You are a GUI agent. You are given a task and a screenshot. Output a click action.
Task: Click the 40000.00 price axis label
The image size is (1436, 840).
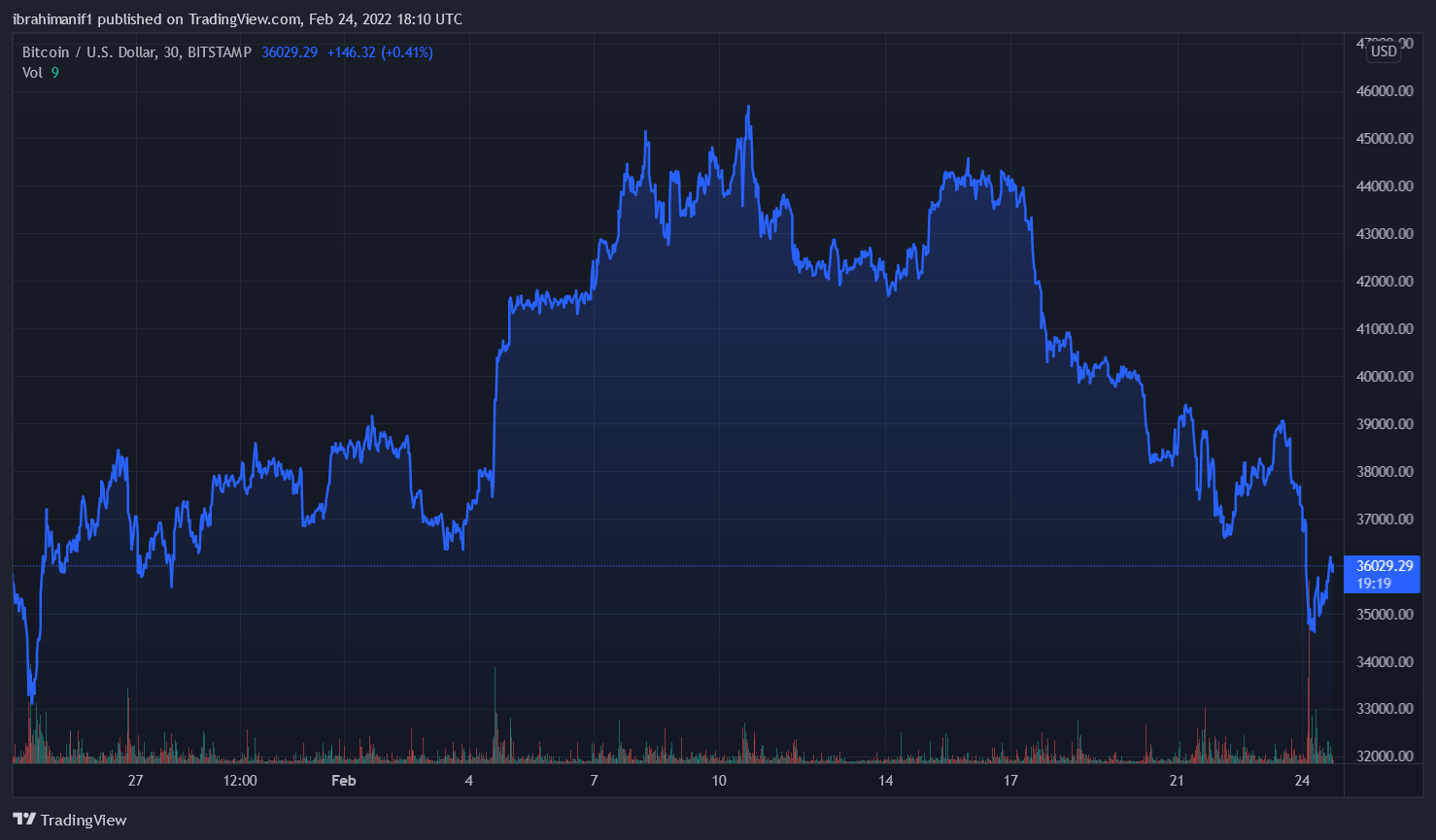click(1385, 377)
